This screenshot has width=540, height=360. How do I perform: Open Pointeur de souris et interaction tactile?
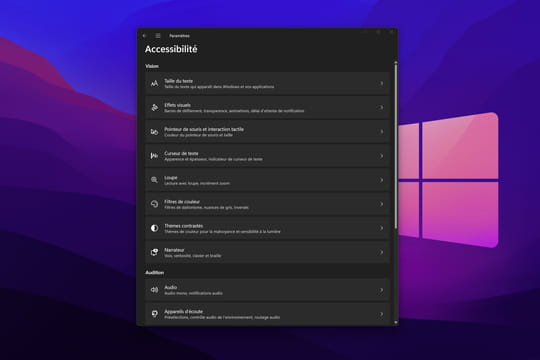tap(268, 132)
